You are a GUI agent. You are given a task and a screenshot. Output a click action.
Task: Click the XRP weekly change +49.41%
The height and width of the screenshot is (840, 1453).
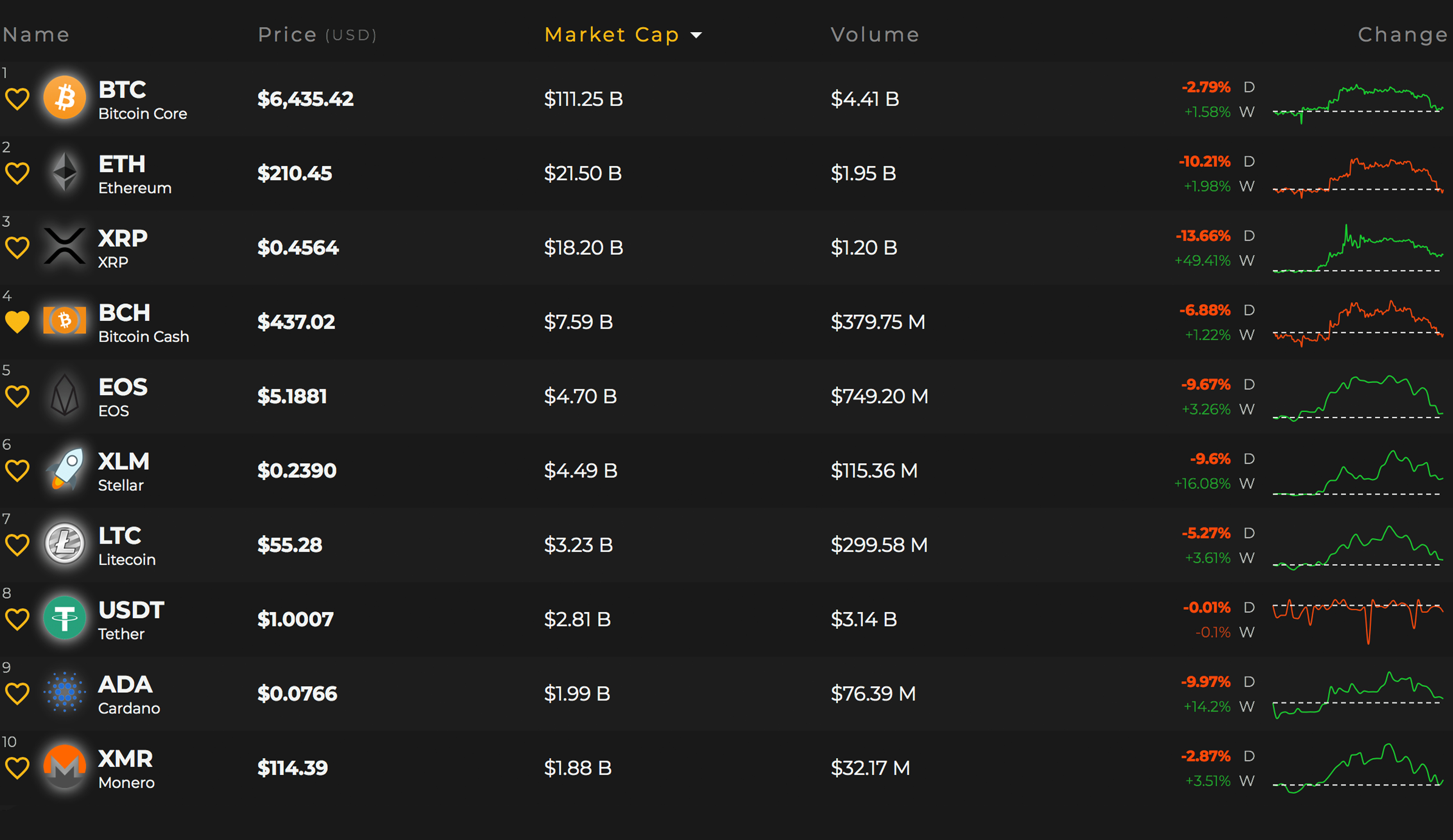1203,261
